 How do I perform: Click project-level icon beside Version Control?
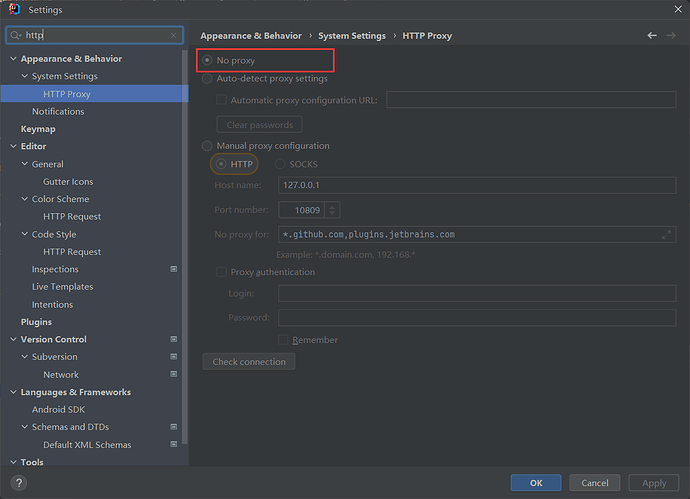[174, 339]
